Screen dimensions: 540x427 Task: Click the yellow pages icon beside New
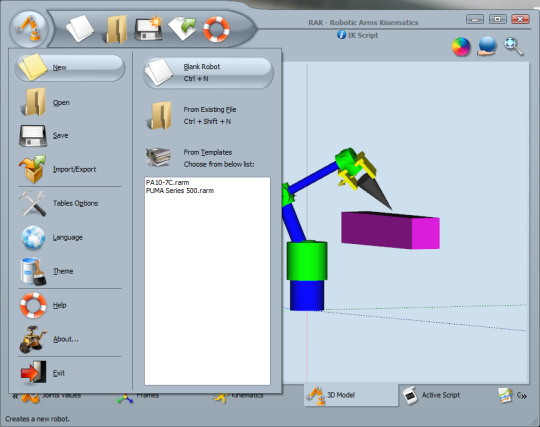(x=33, y=67)
